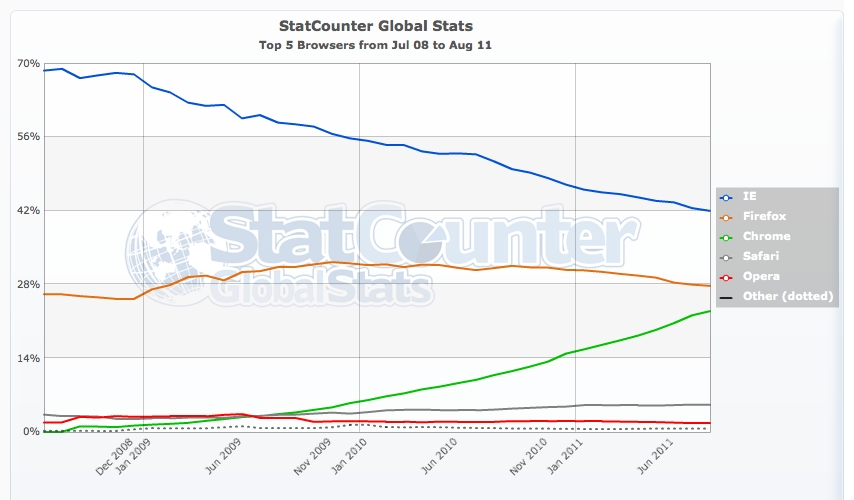
Task: Select the Firefox label in the legend
Action: pos(759,216)
